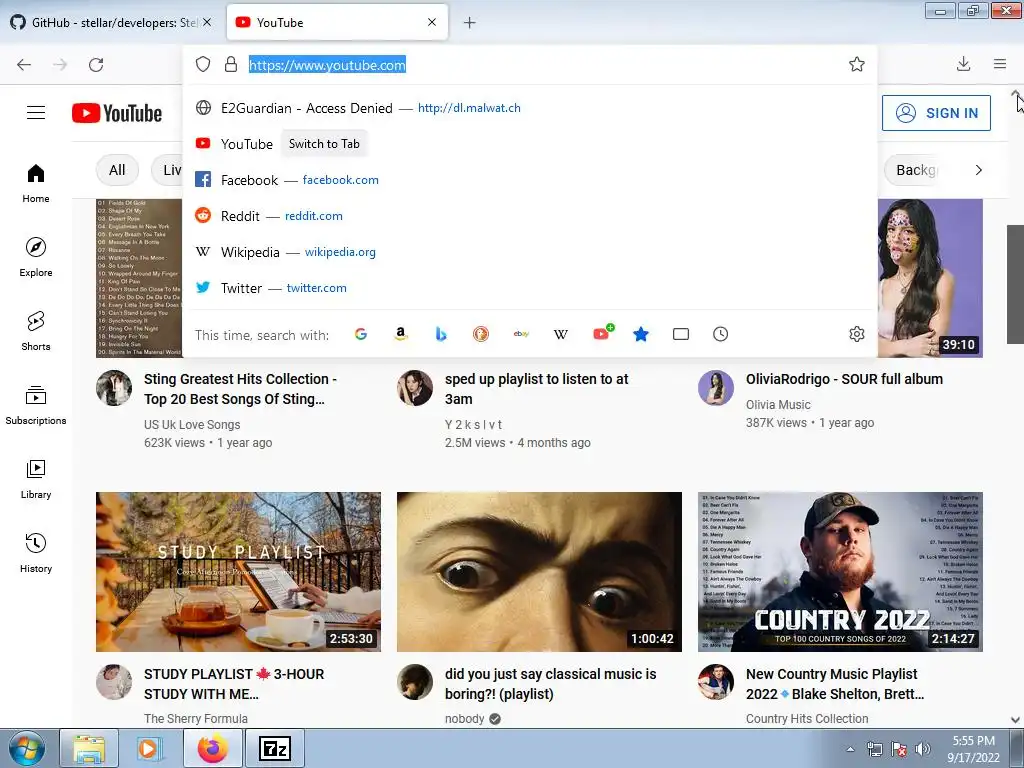Search history with the clock icon
This screenshot has height=768, width=1024.
click(720, 334)
